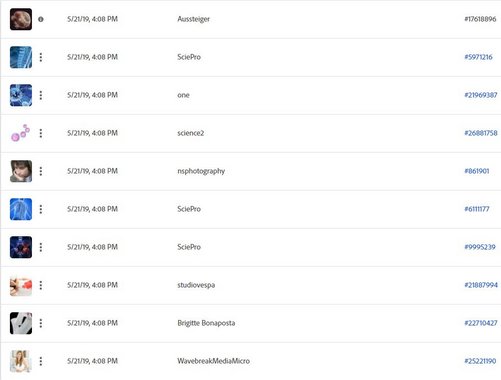Open three-dot menu for science2 row
Screen dimensions: 501x380
coord(41,133)
